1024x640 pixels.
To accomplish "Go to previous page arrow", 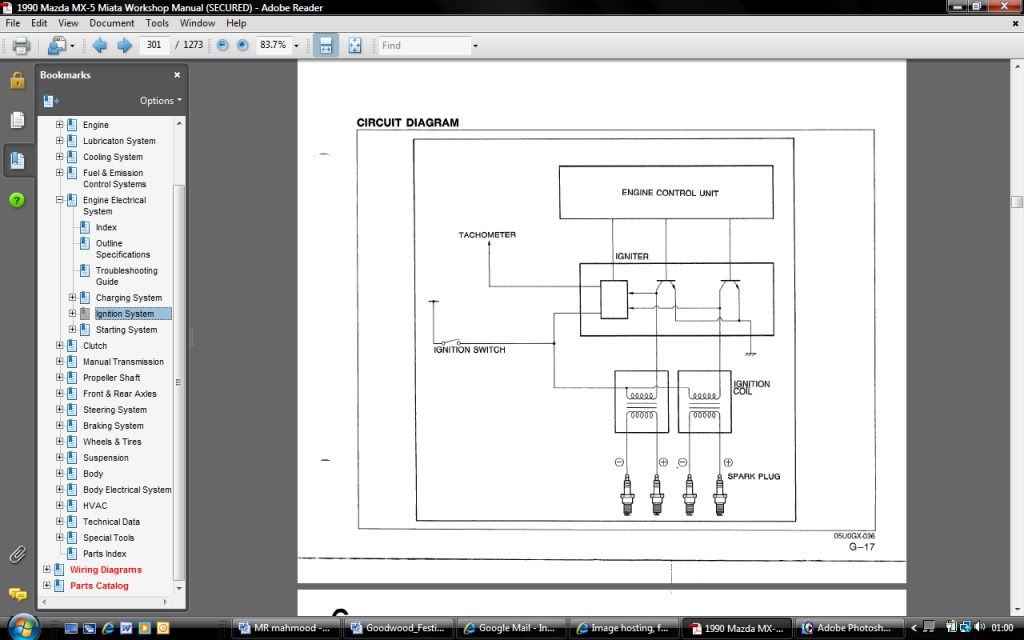I will (99, 46).
